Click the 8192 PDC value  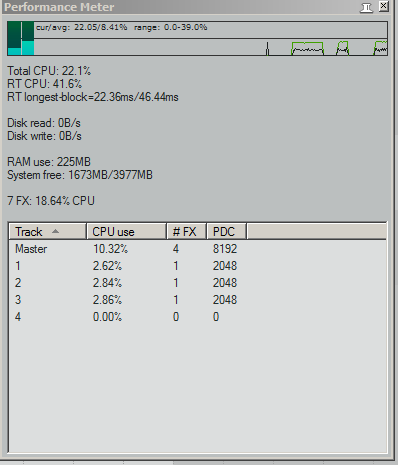pyautogui.click(x=225, y=249)
